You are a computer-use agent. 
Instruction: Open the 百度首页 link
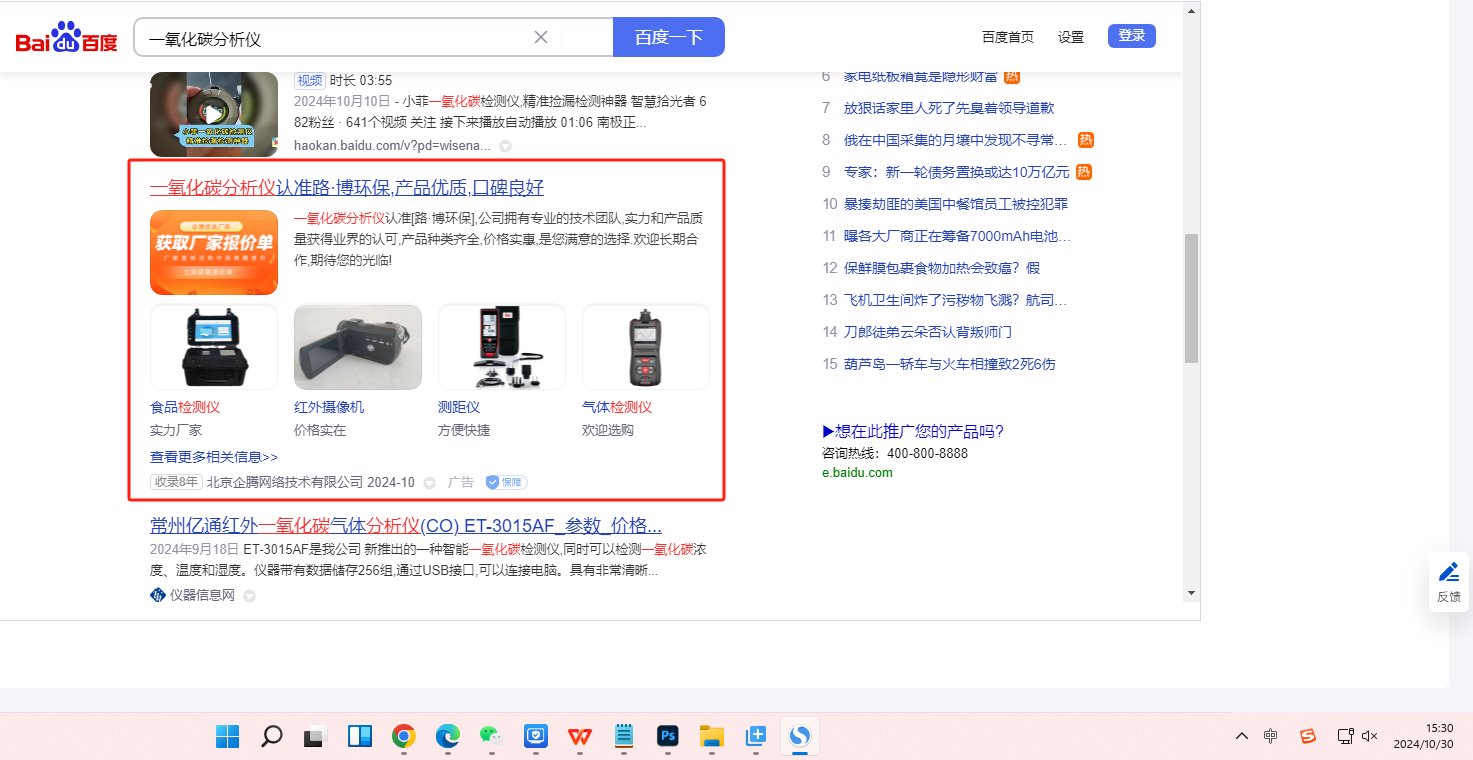coord(1008,37)
